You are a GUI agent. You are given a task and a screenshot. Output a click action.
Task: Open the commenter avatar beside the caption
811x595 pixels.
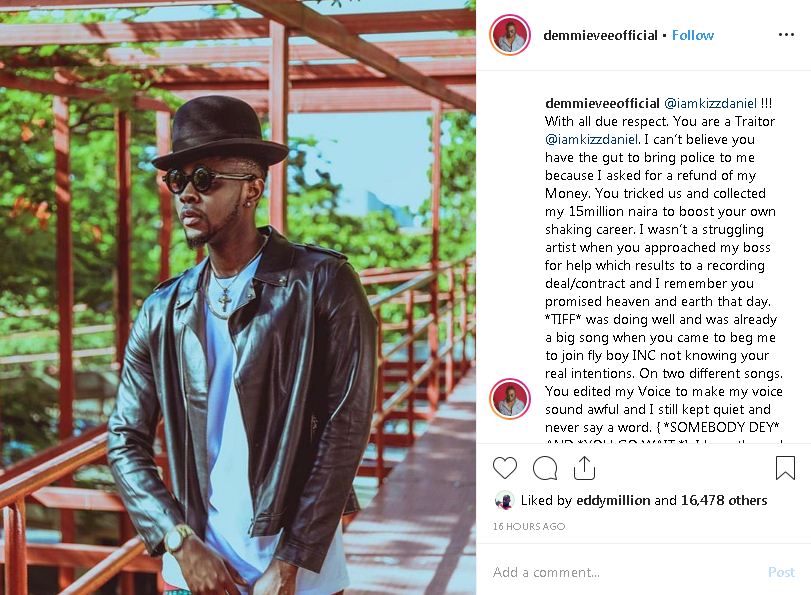(510, 399)
